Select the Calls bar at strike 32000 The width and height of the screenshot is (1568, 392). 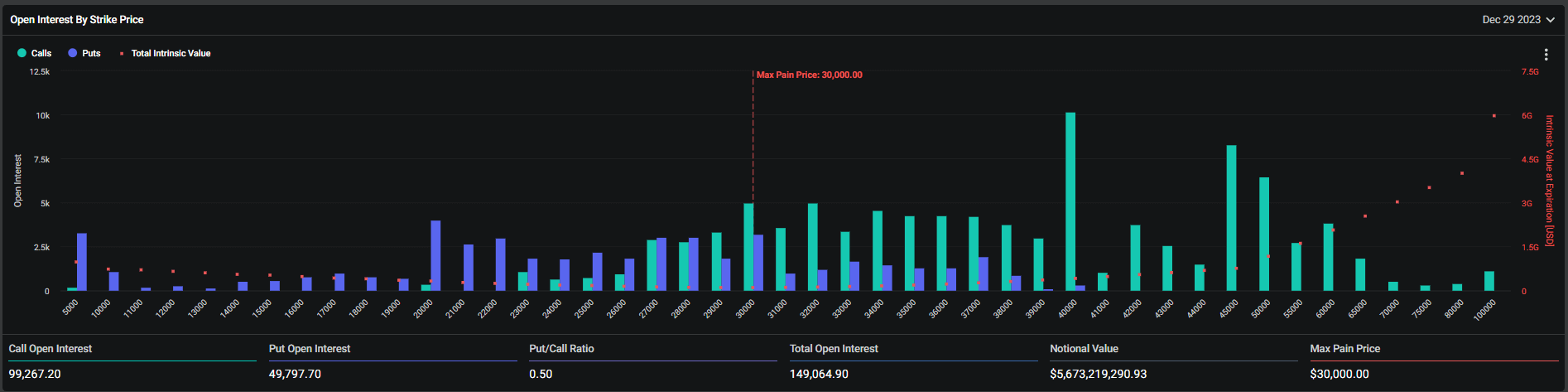coord(812,247)
